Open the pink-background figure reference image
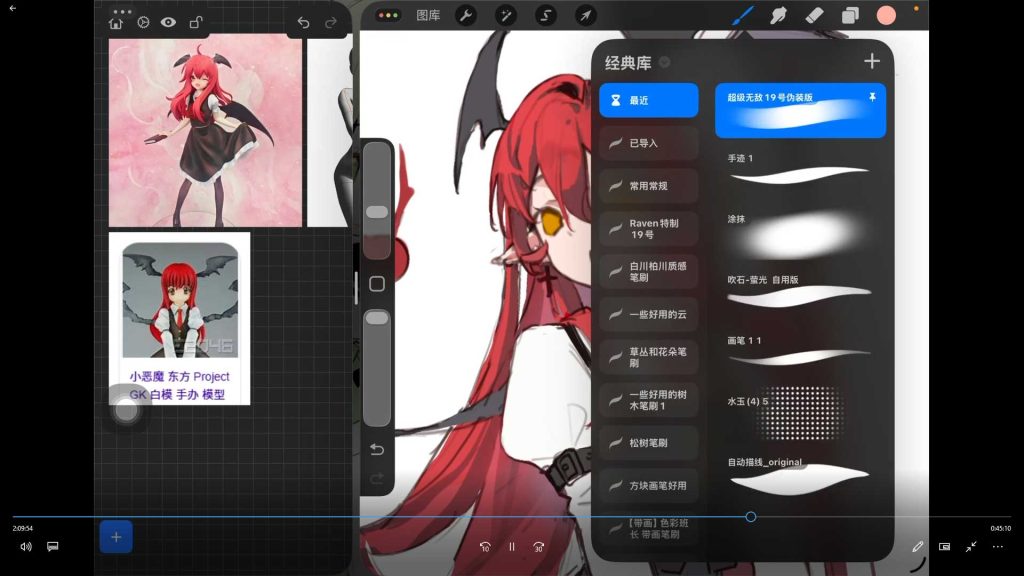1024x576 pixels. (205, 132)
